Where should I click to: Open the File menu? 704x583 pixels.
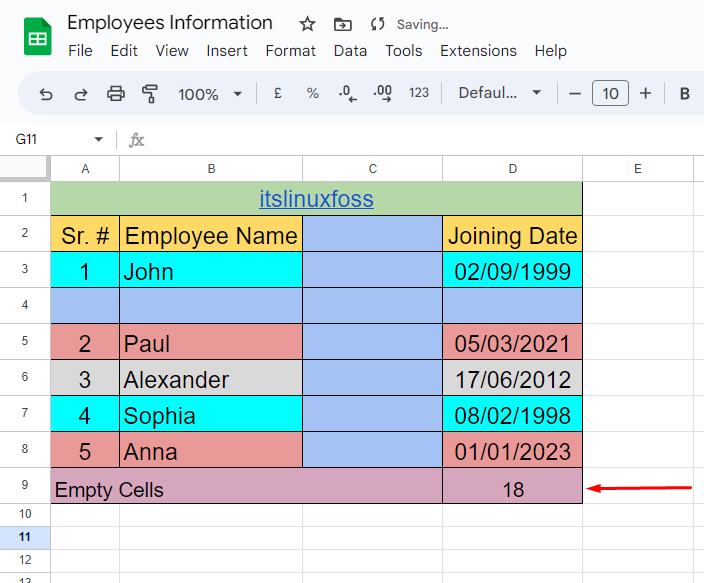80,51
